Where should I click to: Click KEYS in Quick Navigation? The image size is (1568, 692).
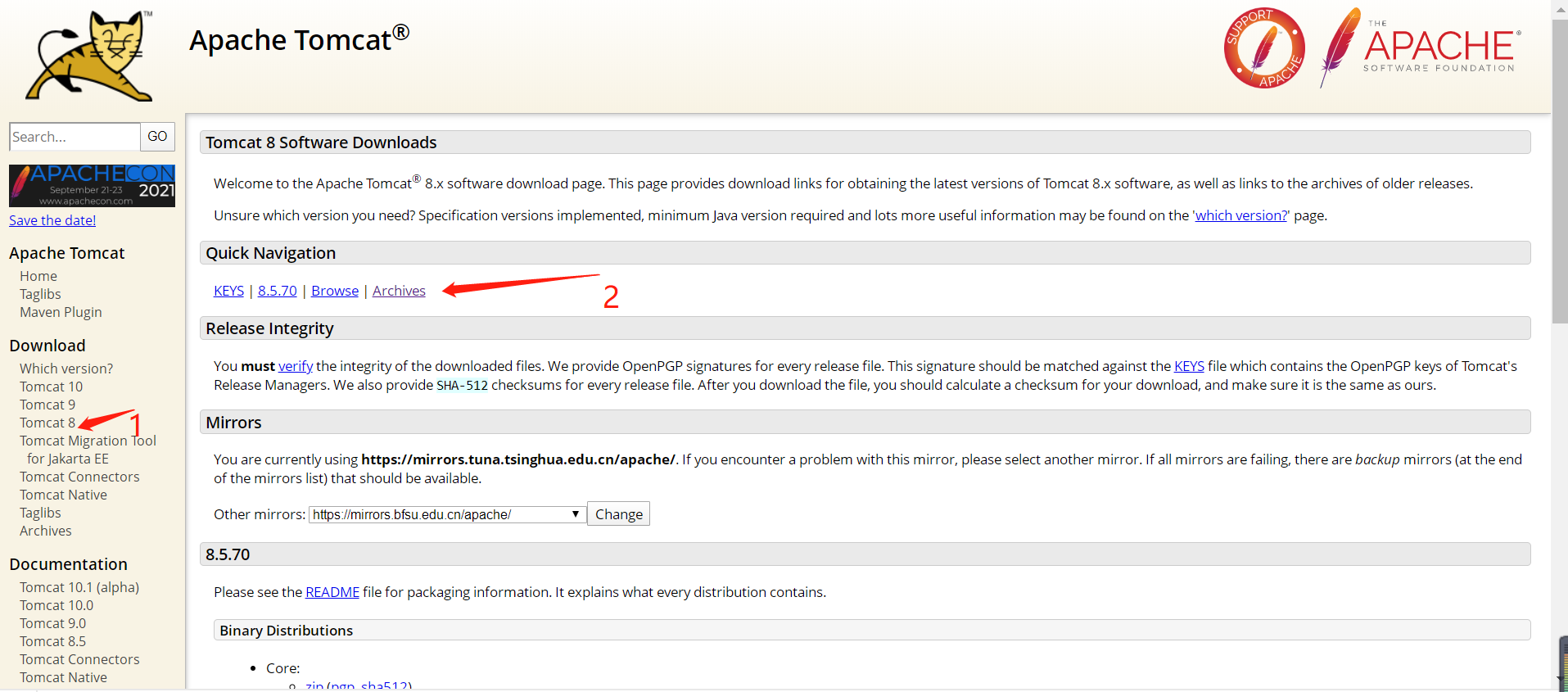pos(228,291)
